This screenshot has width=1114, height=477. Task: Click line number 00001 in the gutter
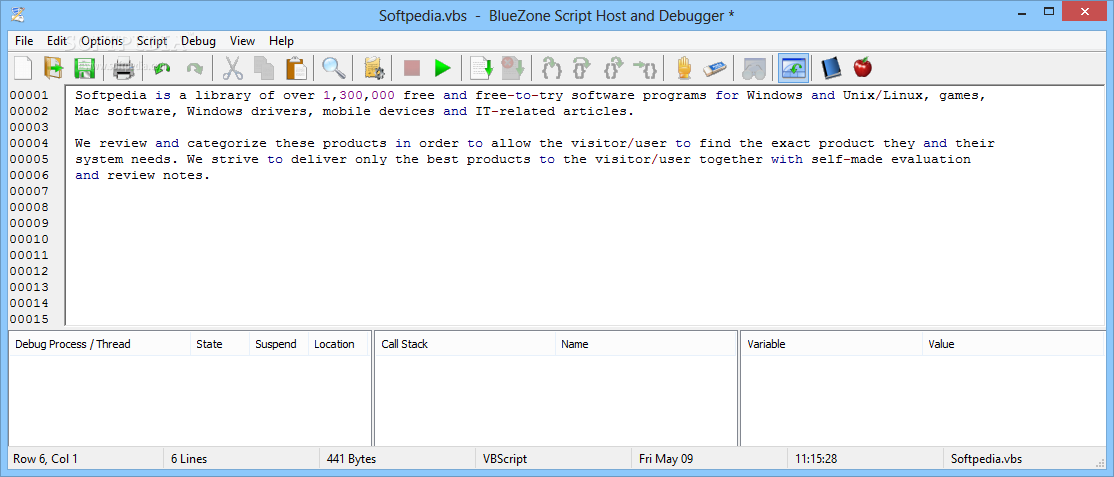pos(29,95)
